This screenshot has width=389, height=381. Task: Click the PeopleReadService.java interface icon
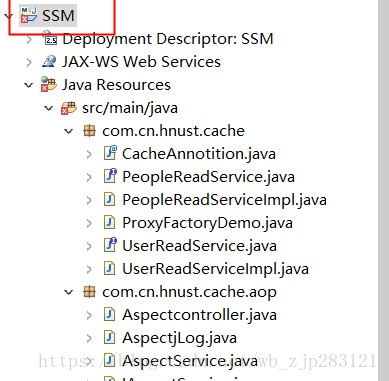click(x=110, y=176)
